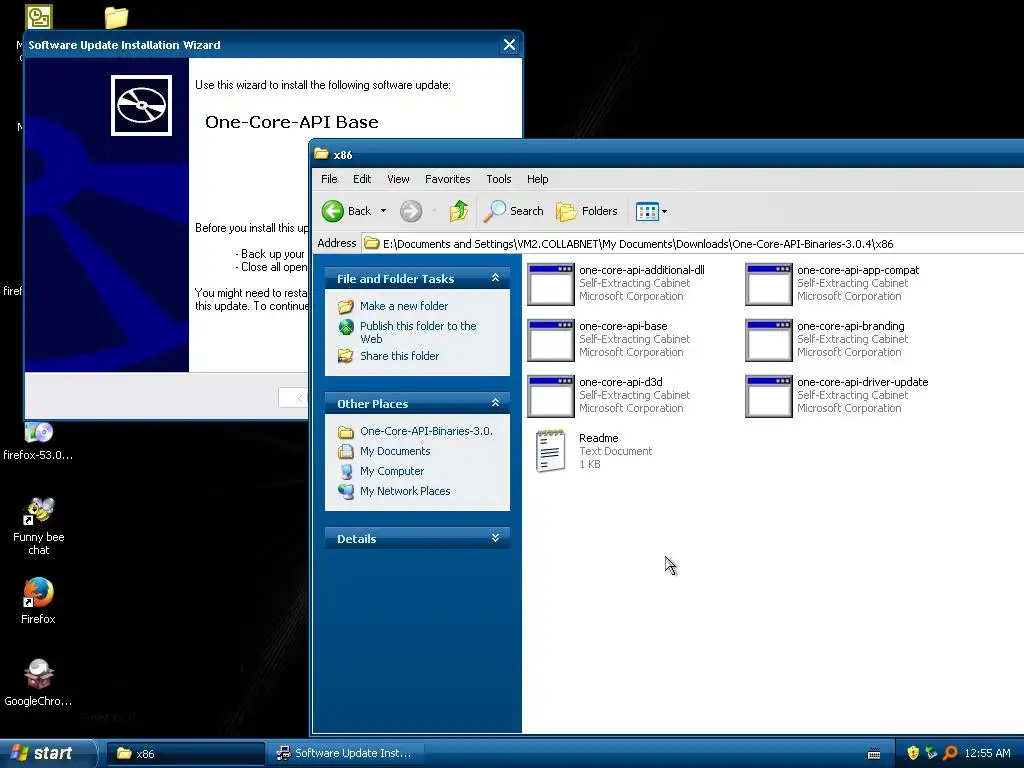Click the x86 explorer window title bar
The width and height of the screenshot is (1024, 768).
666,155
